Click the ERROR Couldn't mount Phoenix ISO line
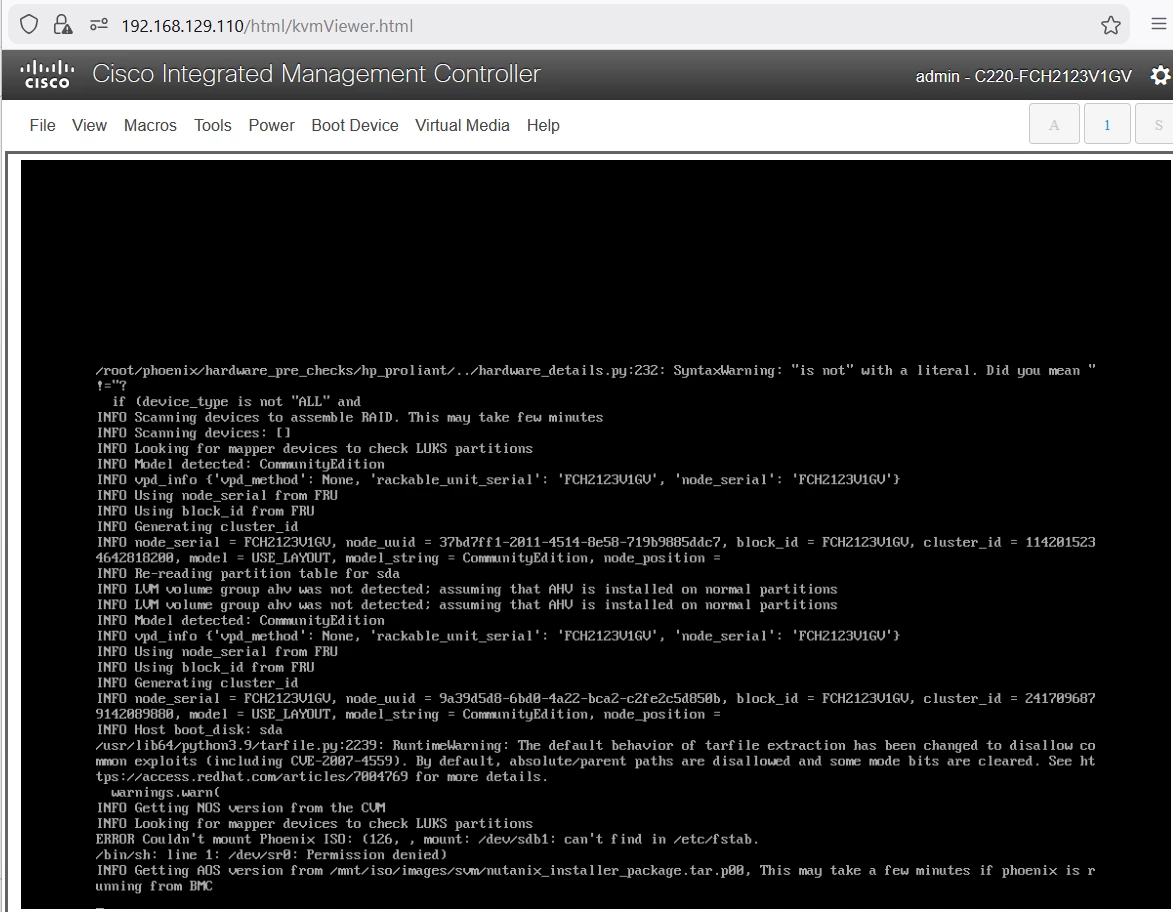The image size is (1173, 912). coord(427,839)
